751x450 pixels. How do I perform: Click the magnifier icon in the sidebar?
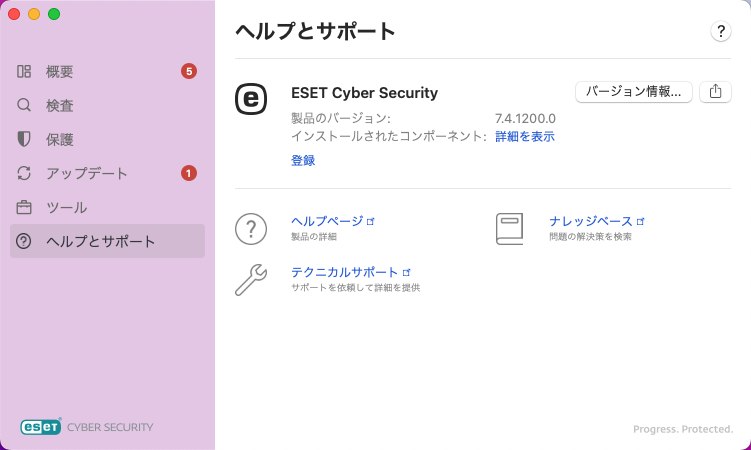tap(24, 105)
